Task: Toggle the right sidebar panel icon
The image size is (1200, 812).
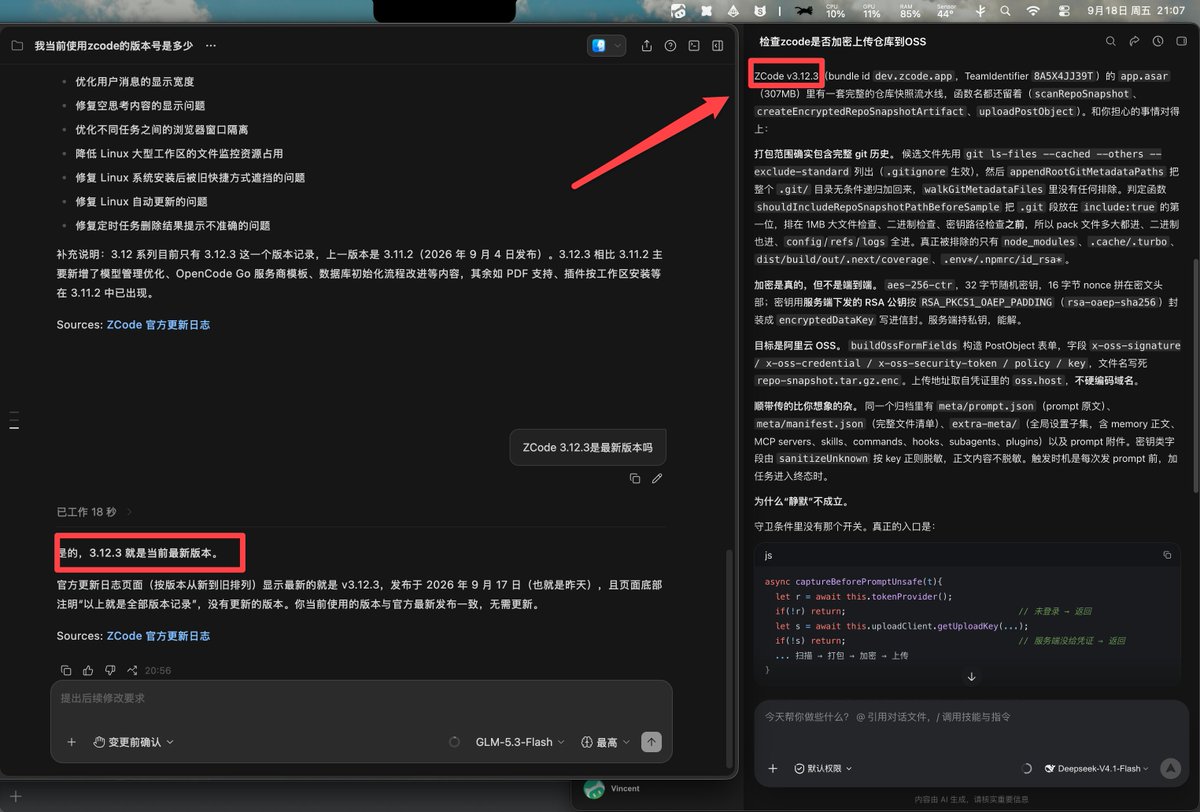Action: point(717,46)
